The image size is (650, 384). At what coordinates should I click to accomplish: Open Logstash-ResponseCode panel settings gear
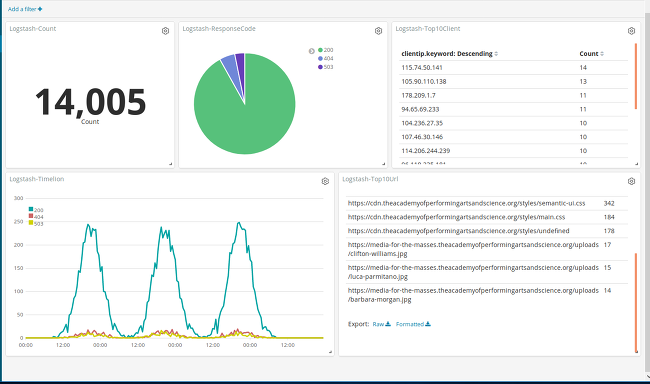[x=378, y=31]
